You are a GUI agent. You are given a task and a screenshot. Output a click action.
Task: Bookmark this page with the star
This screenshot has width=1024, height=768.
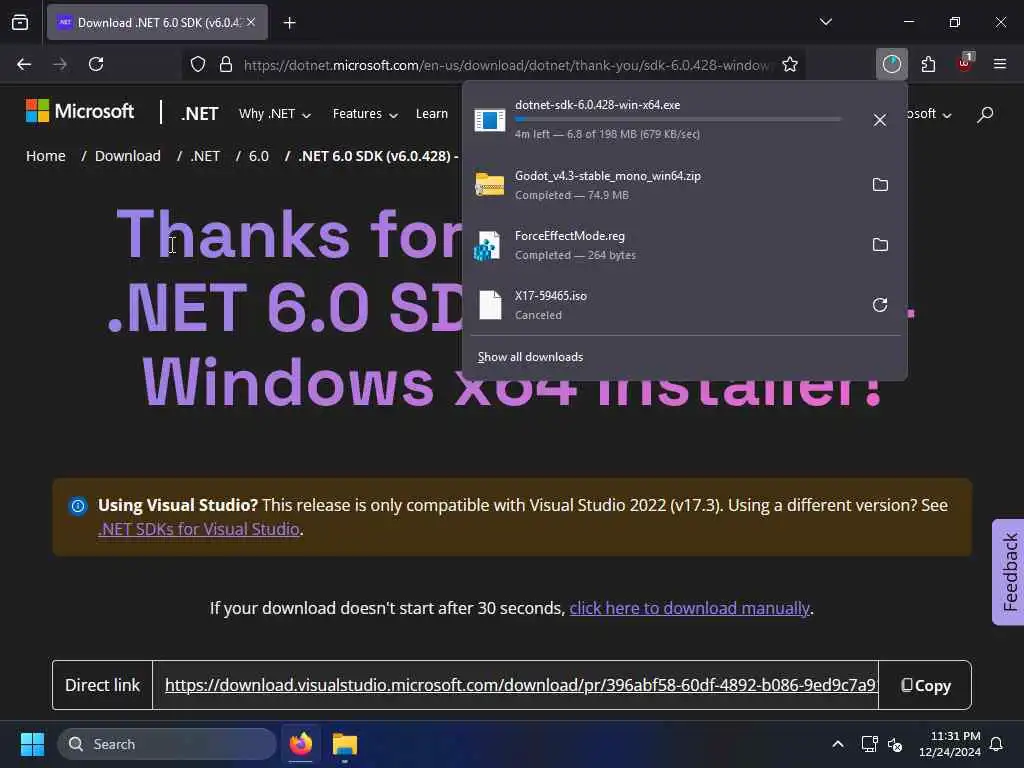[790, 64]
